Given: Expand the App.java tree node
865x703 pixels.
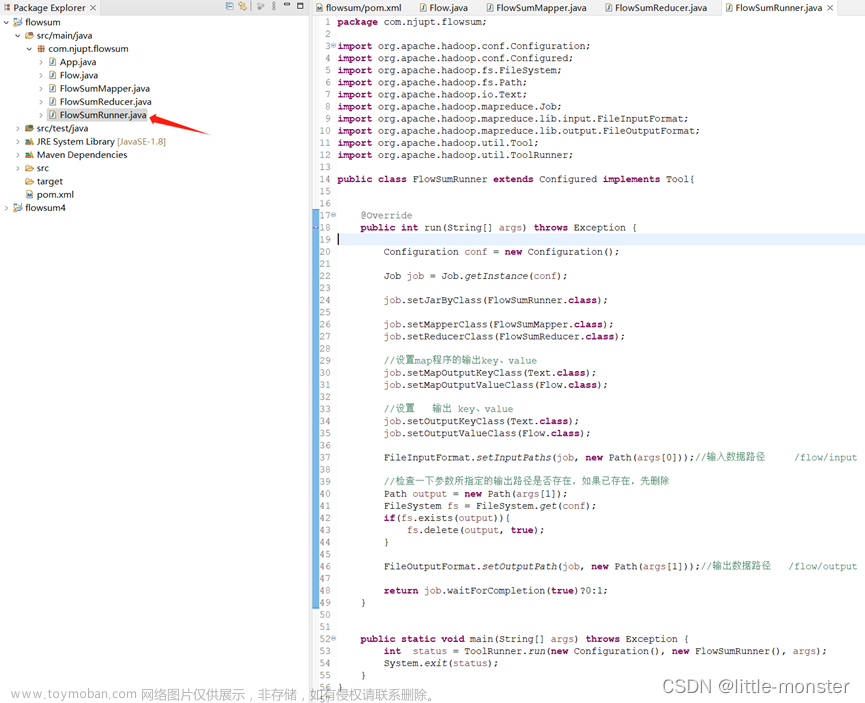Looking at the screenshot, I should 41,62.
